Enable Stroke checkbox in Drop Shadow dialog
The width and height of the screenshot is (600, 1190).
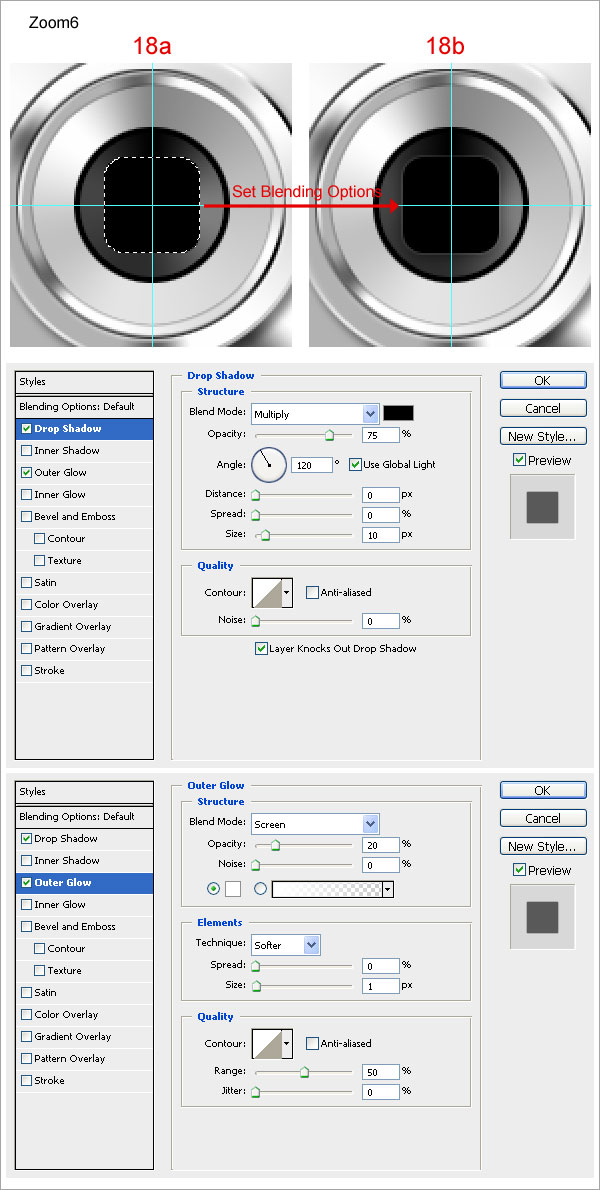(27, 671)
